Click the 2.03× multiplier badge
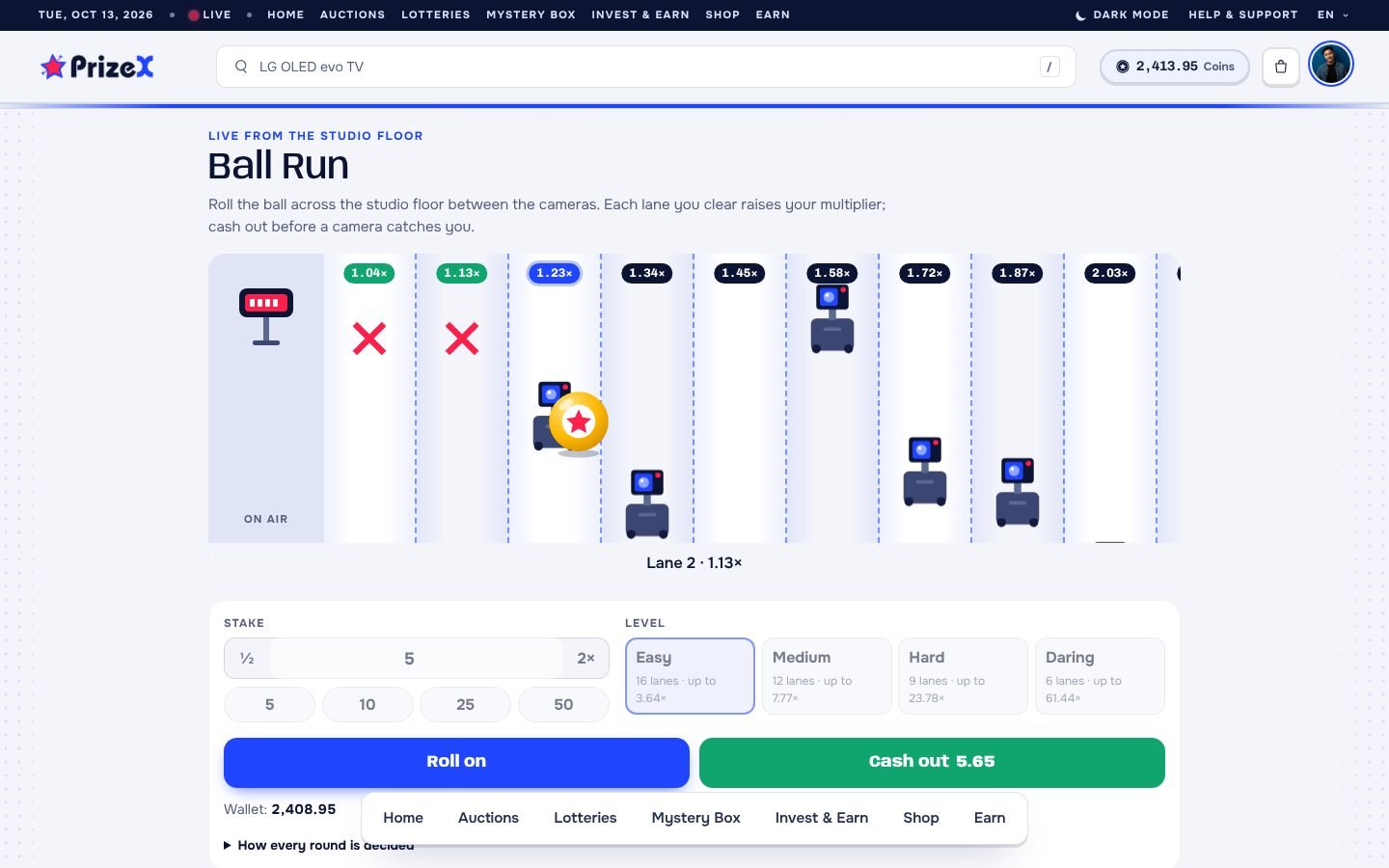This screenshot has height=868, width=1389. (x=1110, y=273)
